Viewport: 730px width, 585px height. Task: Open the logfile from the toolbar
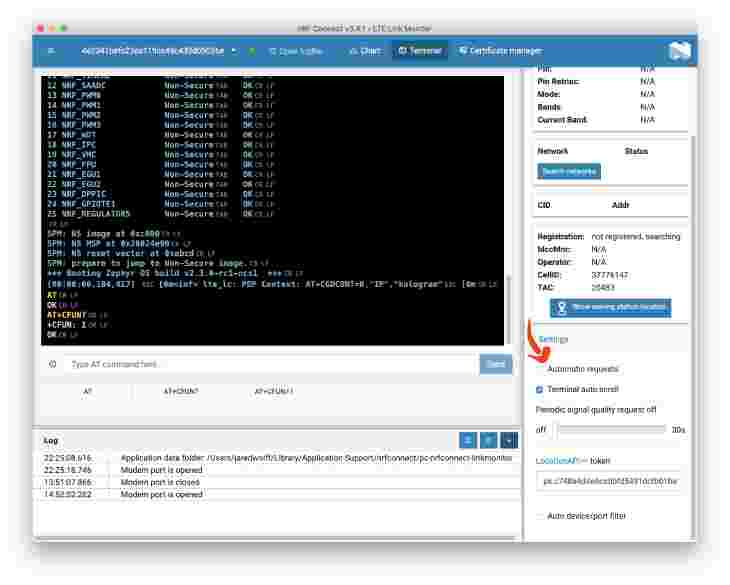295,51
